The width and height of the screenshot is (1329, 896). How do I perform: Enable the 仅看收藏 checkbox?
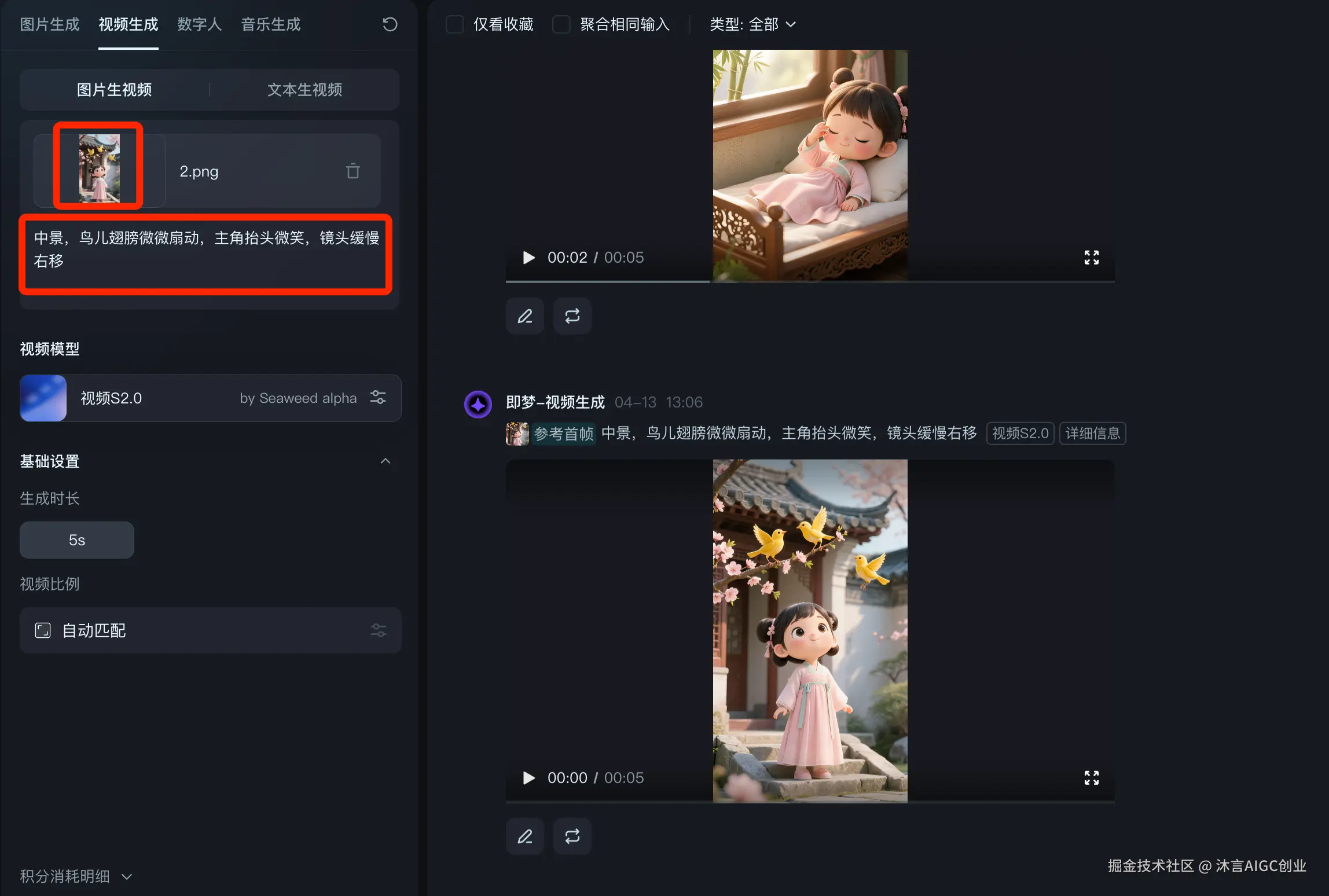455,24
